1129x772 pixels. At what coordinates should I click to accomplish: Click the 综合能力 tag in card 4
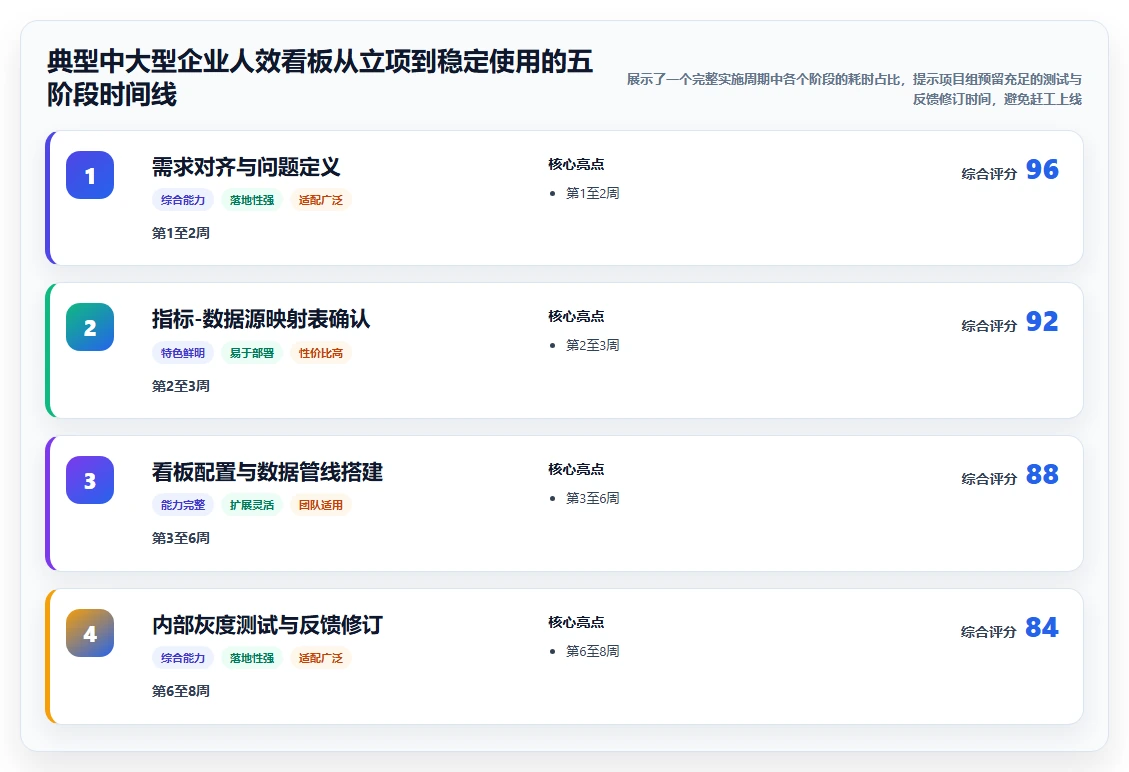tap(183, 658)
